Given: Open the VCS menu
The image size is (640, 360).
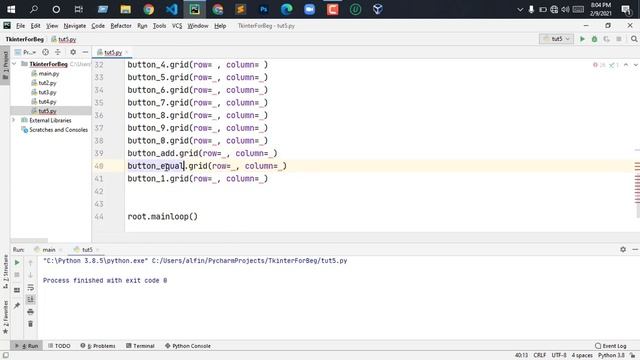Looking at the screenshot, I should pos(177,26).
